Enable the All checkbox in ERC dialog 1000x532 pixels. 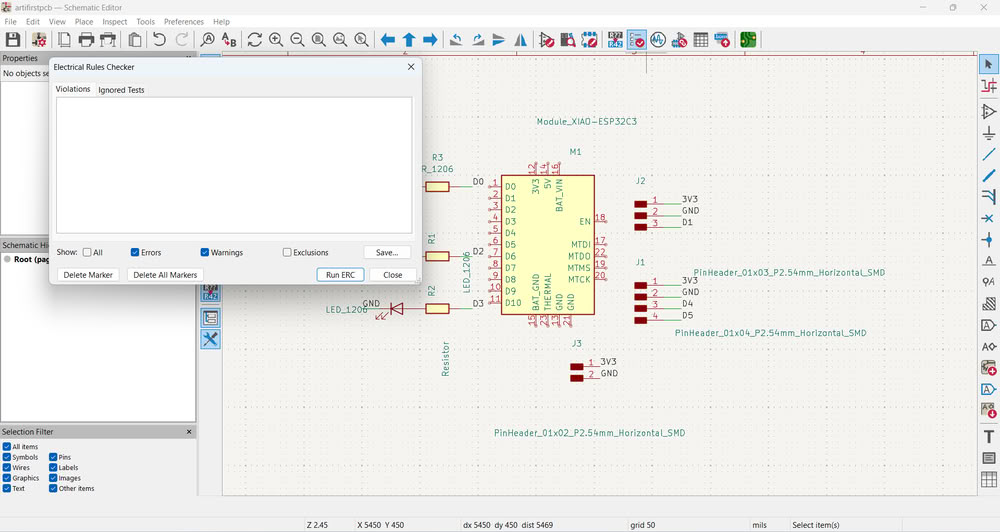click(x=87, y=253)
